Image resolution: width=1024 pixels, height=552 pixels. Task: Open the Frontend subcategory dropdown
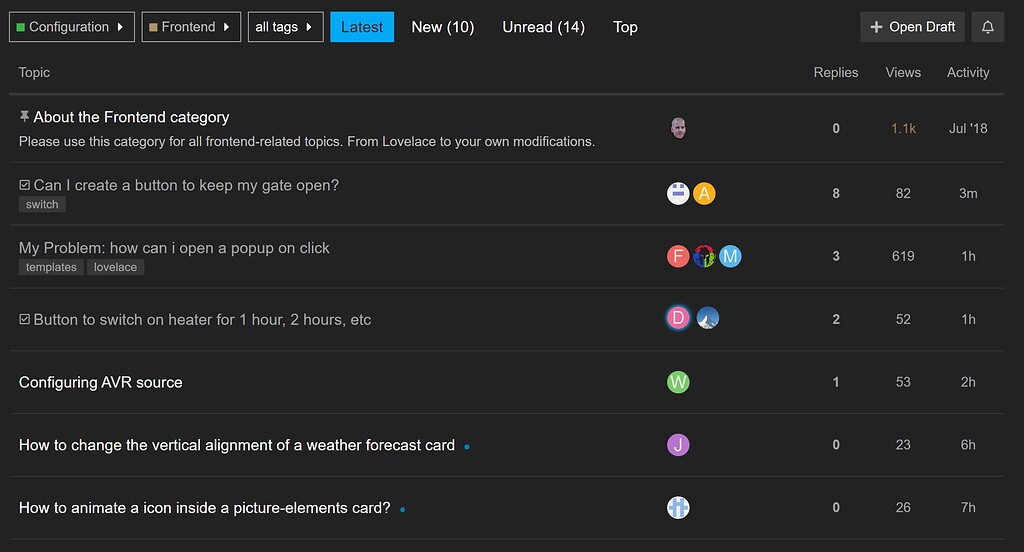coord(191,27)
